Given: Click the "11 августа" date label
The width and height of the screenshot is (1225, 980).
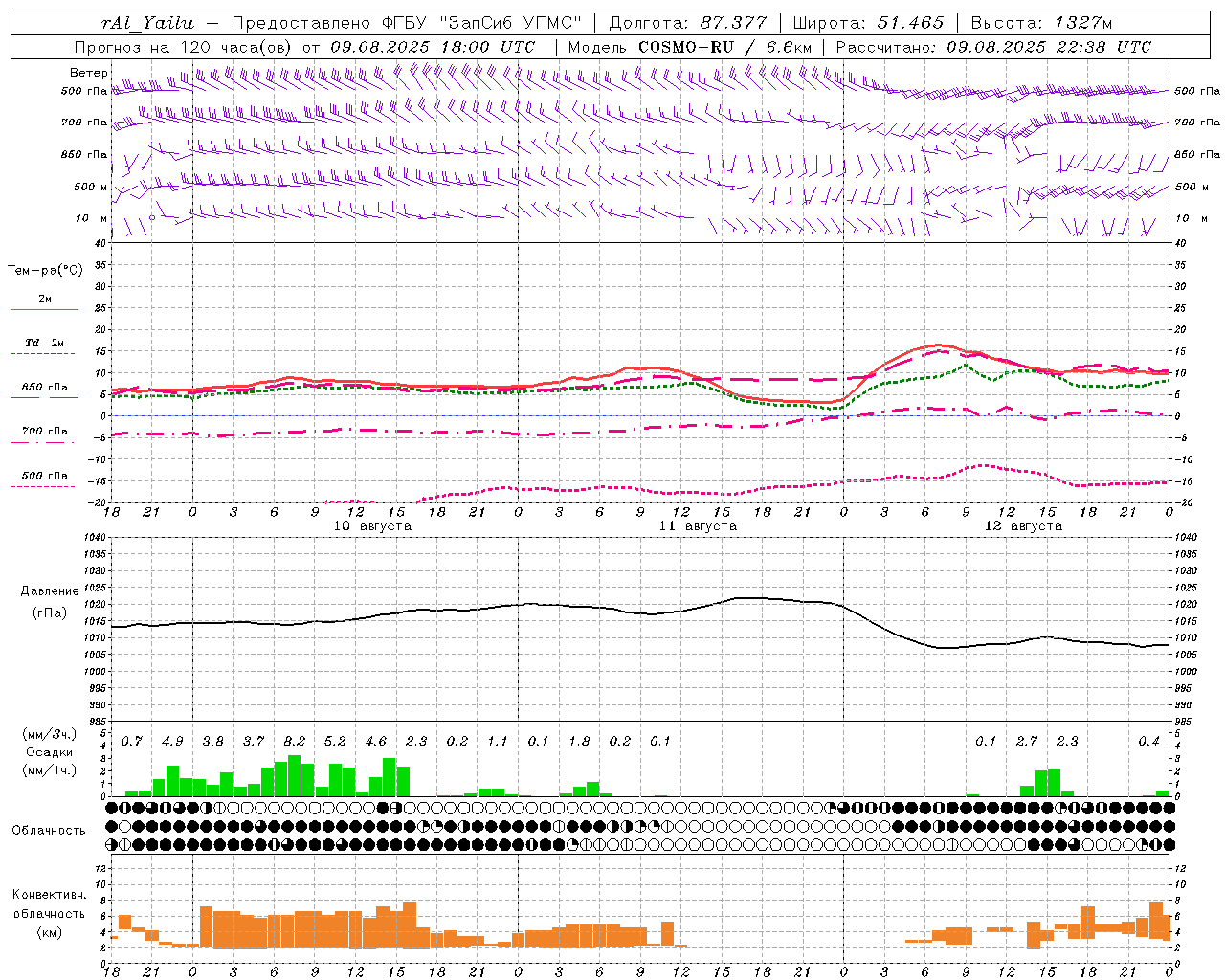Looking at the screenshot, I should click(698, 526).
